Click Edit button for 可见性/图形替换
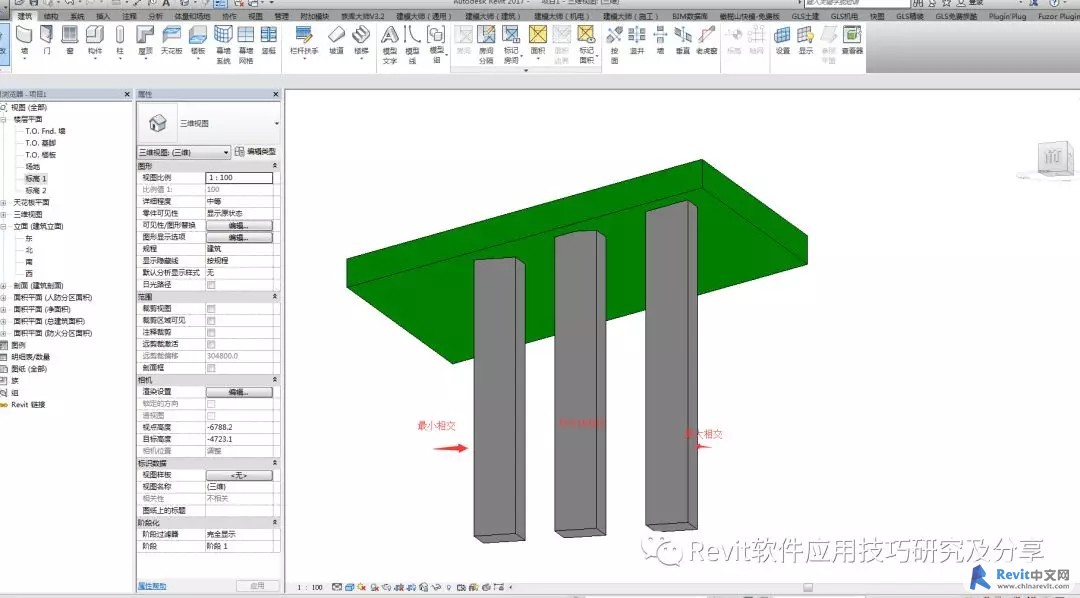This screenshot has height=598, width=1080. (239, 225)
